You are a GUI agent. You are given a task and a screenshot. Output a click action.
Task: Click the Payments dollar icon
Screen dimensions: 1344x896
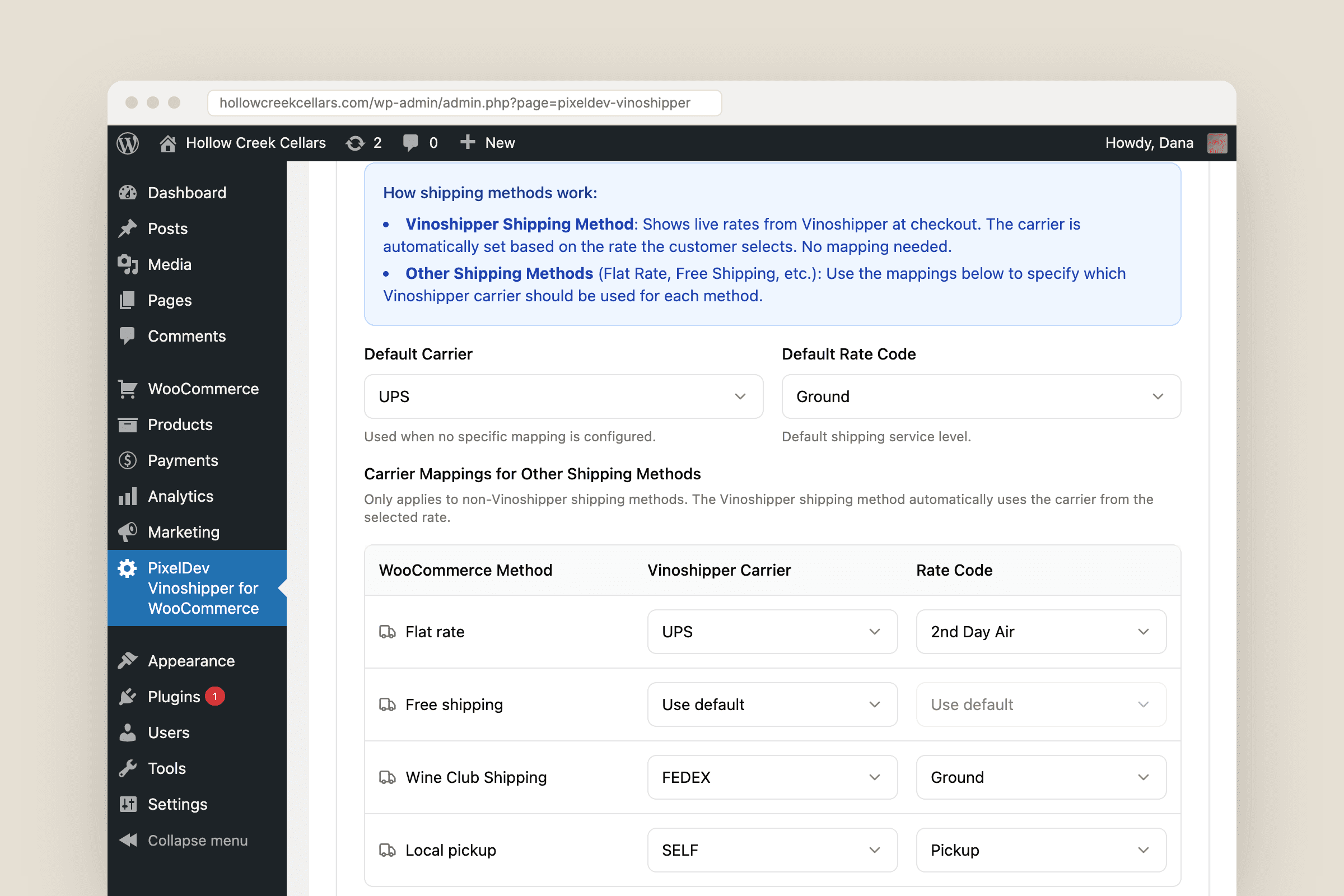128,460
